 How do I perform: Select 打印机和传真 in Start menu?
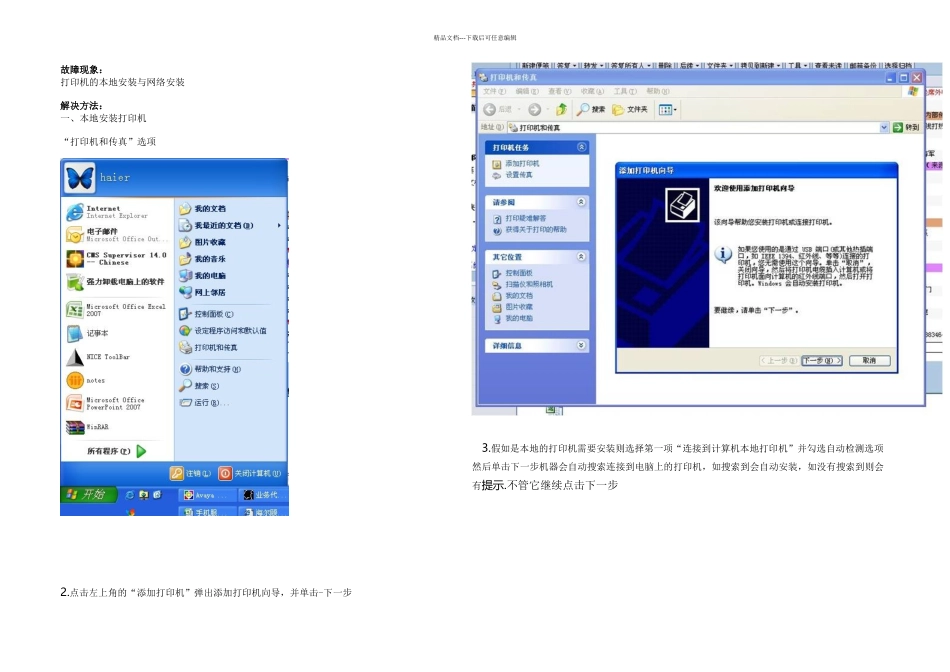pyautogui.click(x=209, y=348)
